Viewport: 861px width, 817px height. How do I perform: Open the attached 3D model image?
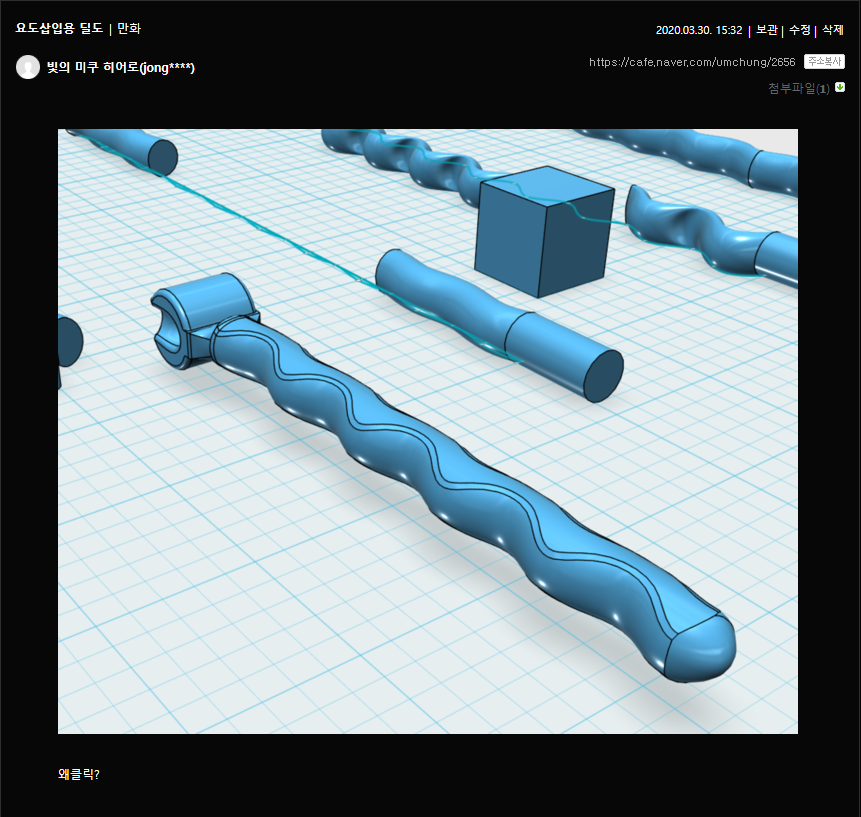tap(428, 431)
